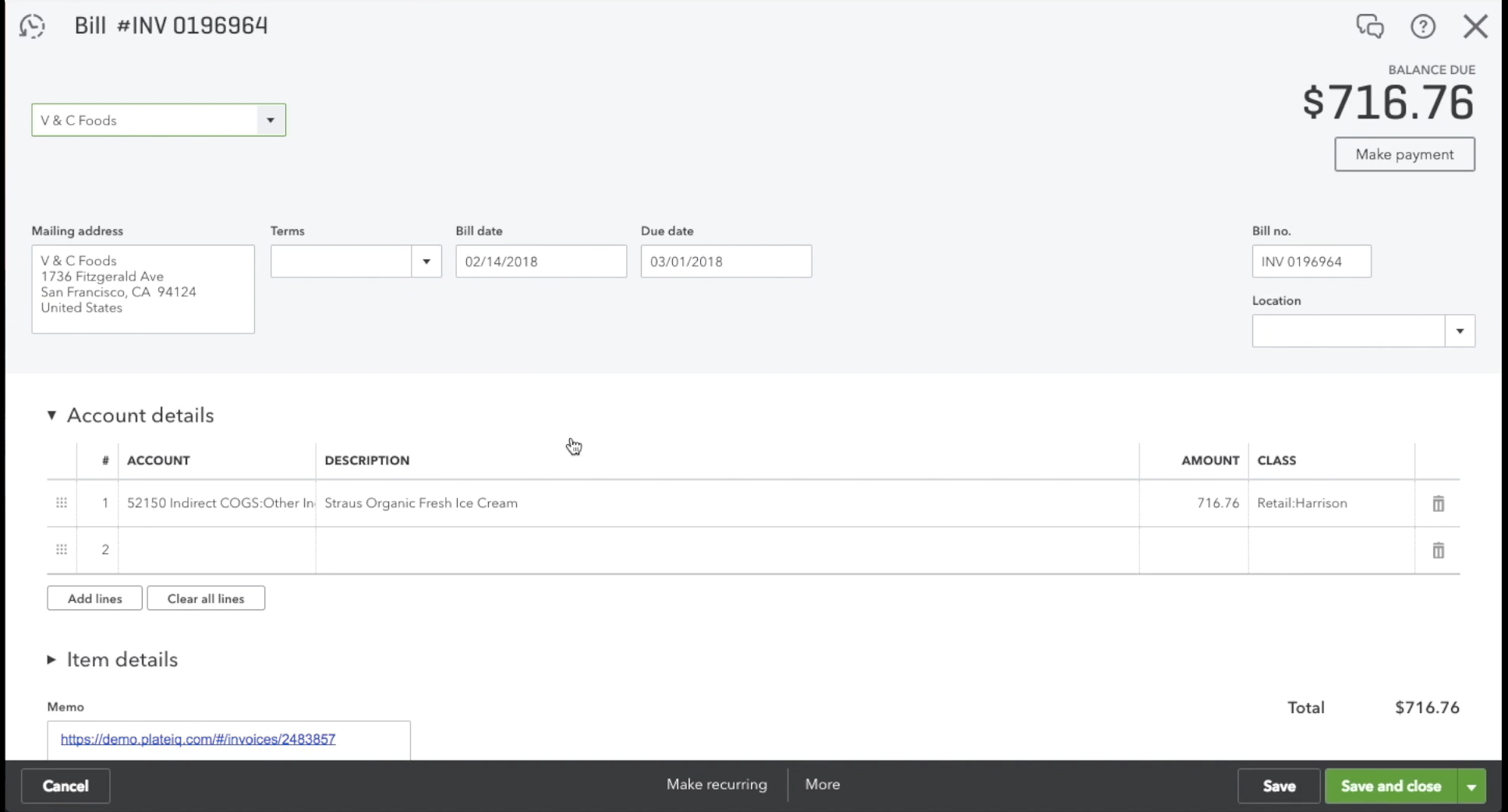Delete line 1 with trash icon
Image resolution: width=1508 pixels, height=812 pixels.
(x=1438, y=503)
